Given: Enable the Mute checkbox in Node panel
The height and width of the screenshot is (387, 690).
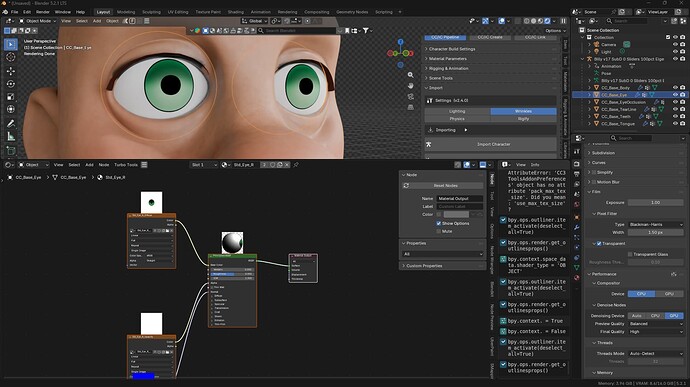Looking at the screenshot, I should tap(439, 231).
